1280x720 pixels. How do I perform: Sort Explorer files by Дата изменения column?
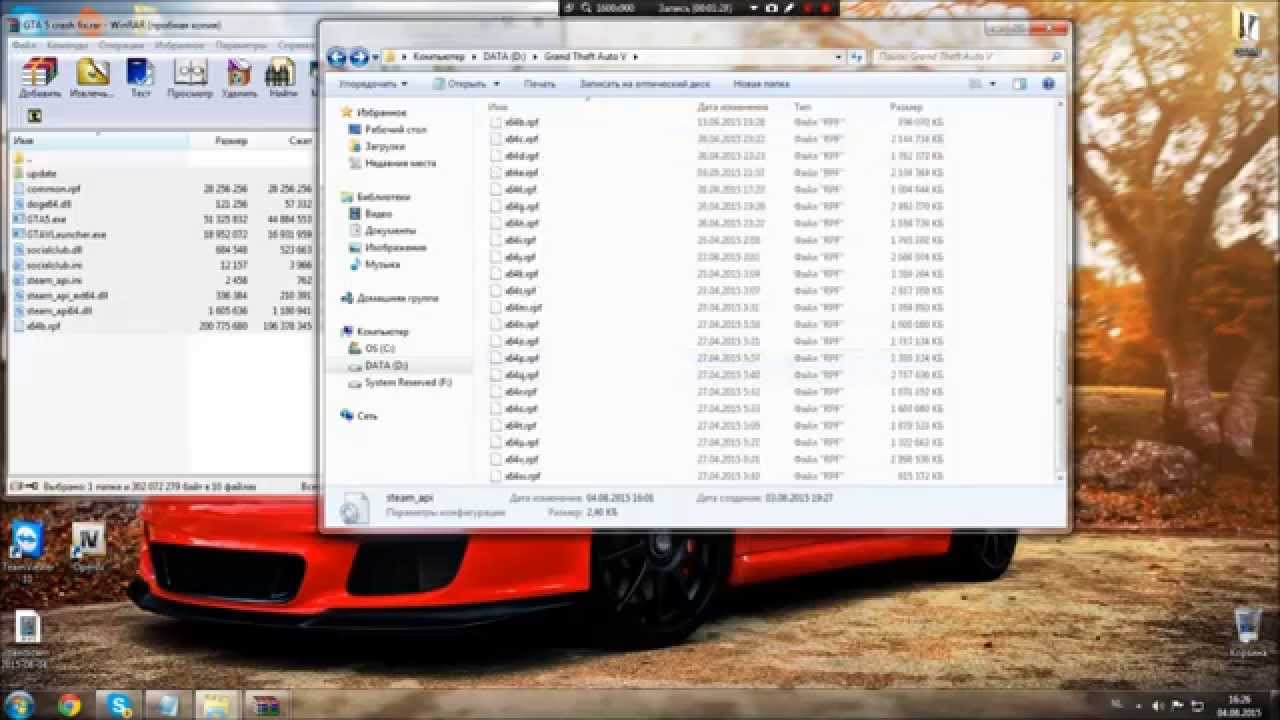click(735, 106)
